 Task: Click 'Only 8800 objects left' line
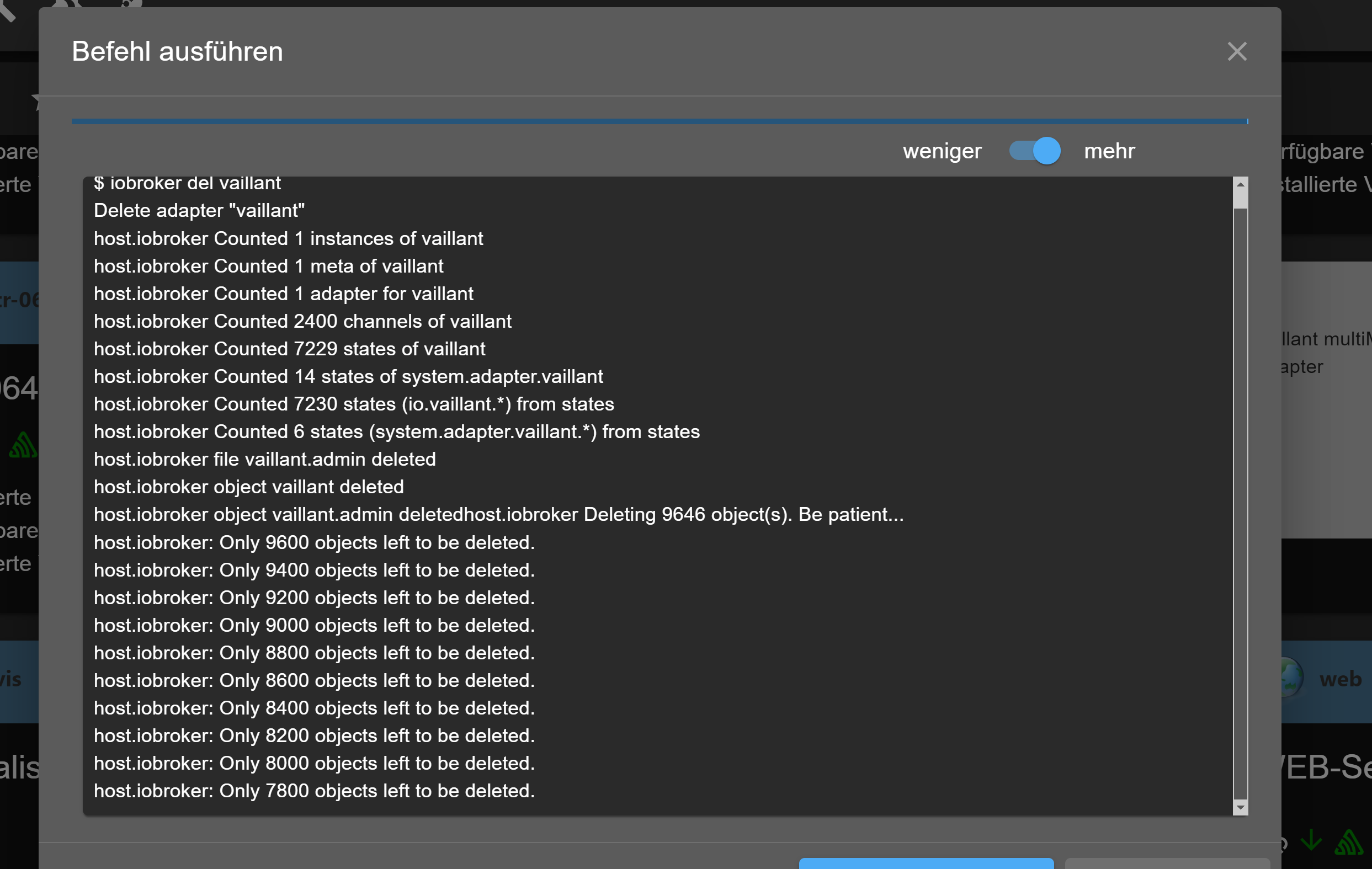tap(315, 653)
